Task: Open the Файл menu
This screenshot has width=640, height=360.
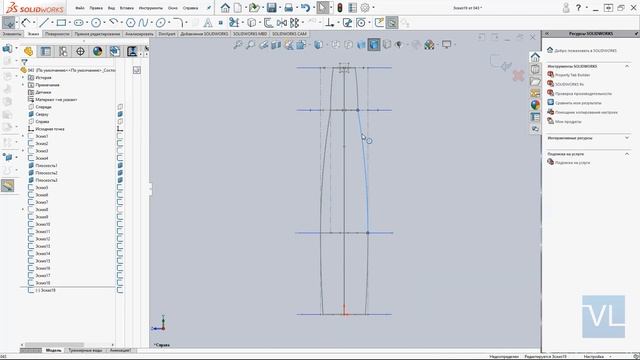Action: point(80,8)
